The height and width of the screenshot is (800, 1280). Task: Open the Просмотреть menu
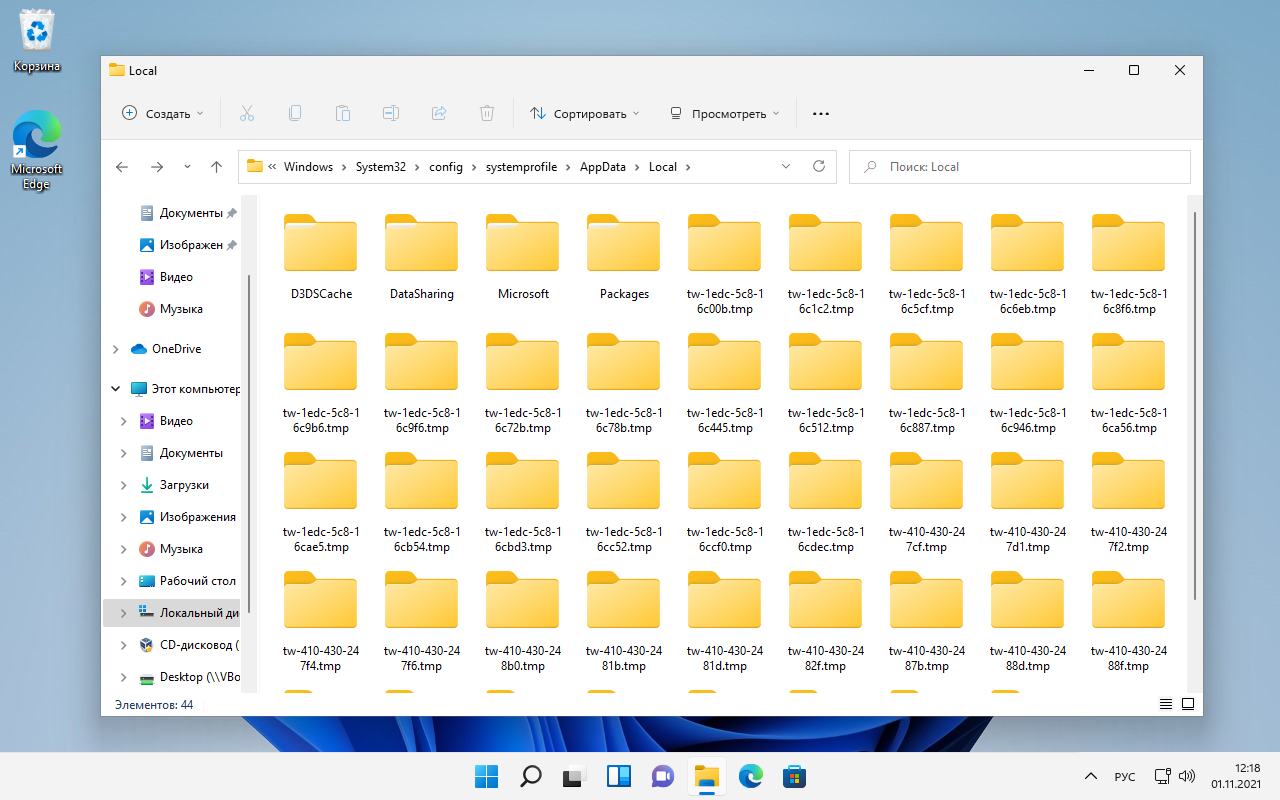[724, 113]
